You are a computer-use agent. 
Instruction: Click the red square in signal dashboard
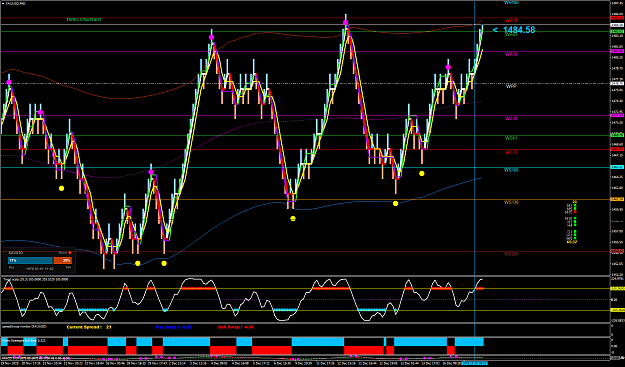(x=574, y=212)
